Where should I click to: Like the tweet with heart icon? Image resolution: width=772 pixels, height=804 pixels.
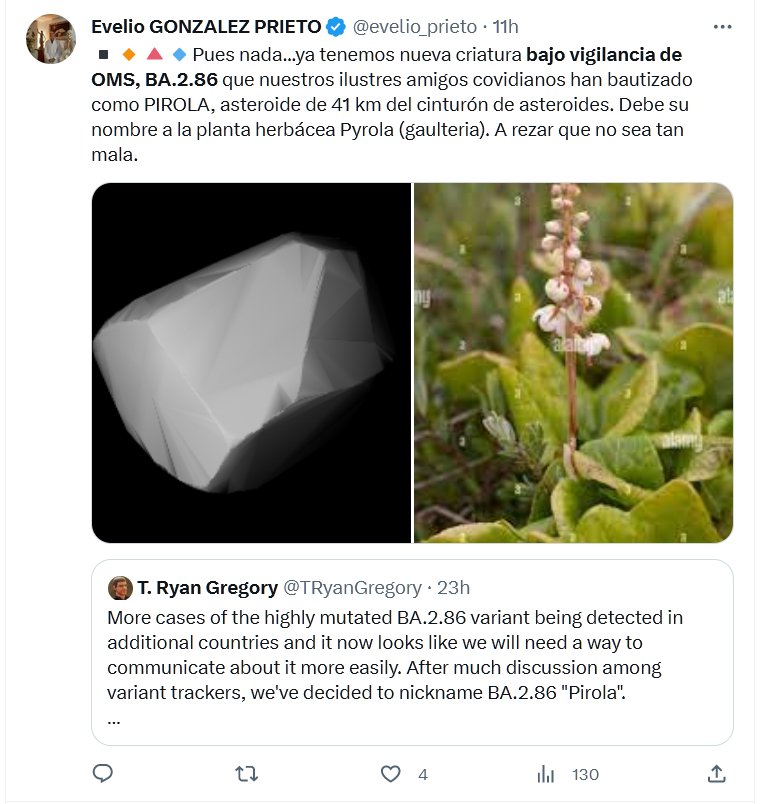point(391,773)
